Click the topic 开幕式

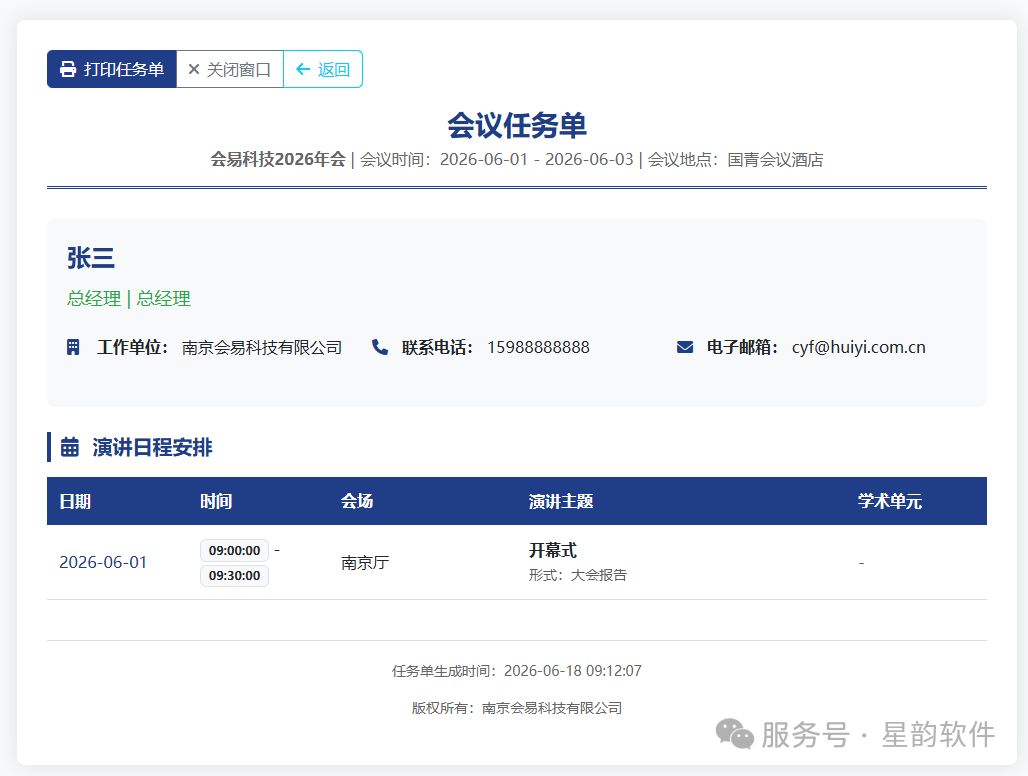(x=553, y=550)
